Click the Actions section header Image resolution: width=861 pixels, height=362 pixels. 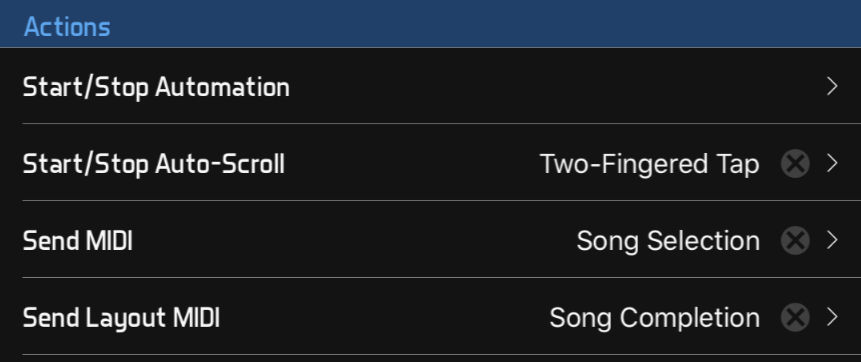coord(67,27)
